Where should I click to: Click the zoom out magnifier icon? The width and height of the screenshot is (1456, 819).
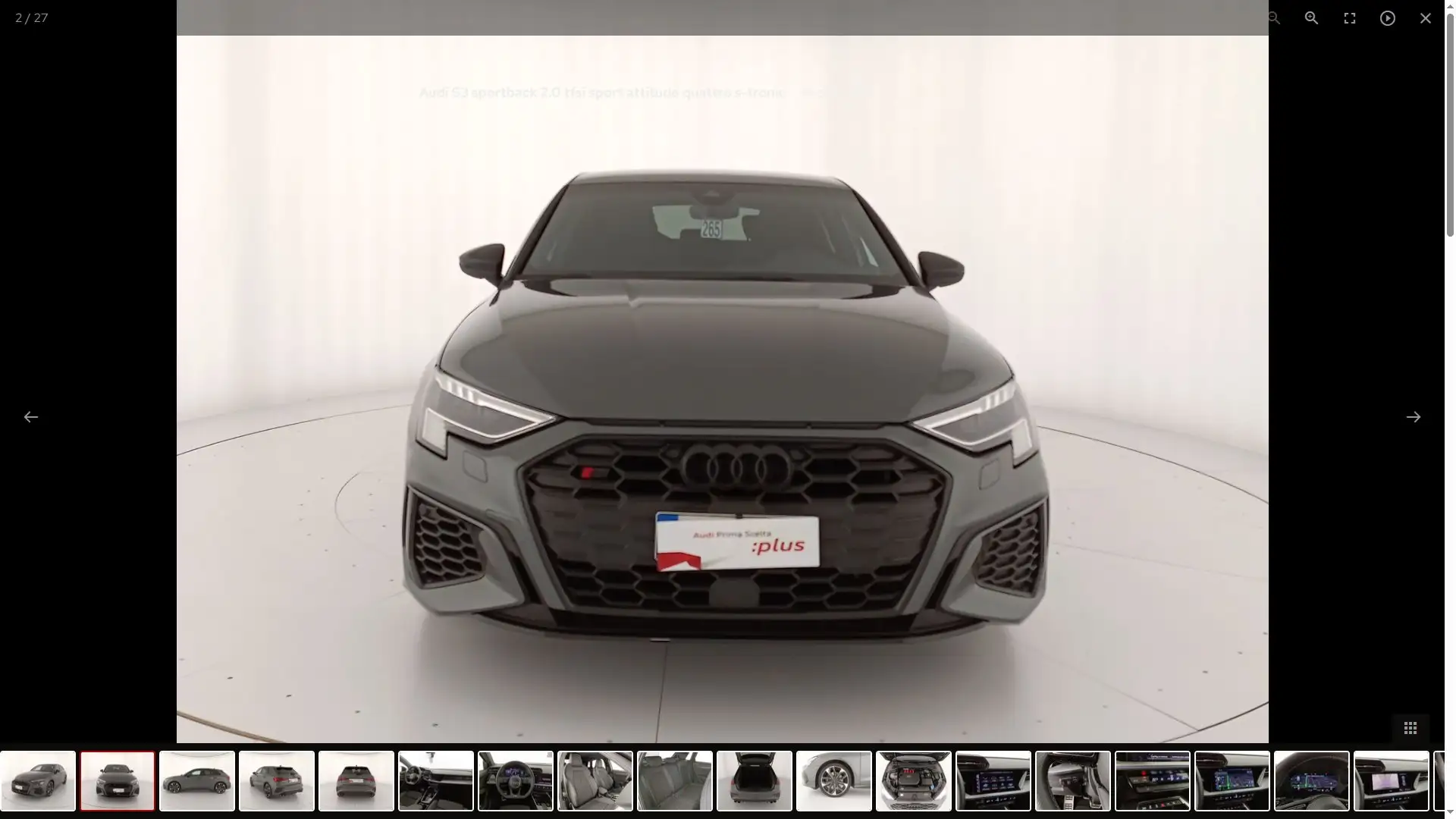tap(1273, 18)
